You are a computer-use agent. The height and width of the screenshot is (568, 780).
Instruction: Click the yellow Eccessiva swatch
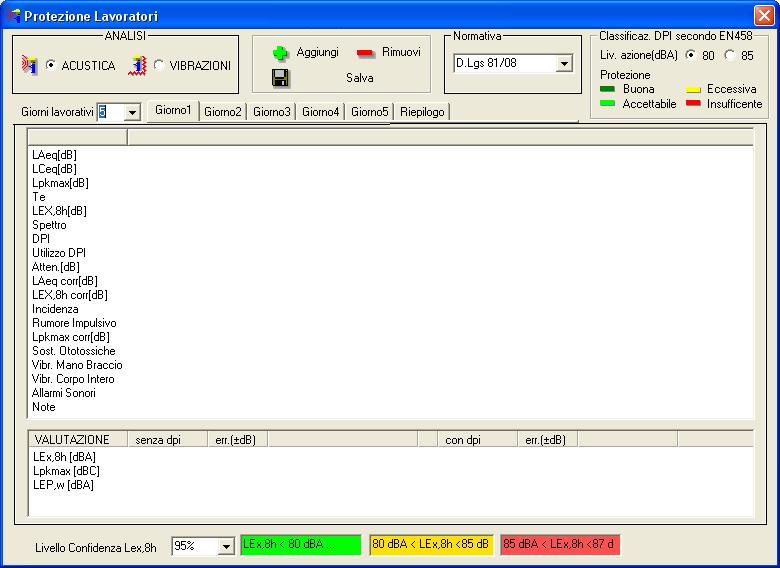click(693, 90)
